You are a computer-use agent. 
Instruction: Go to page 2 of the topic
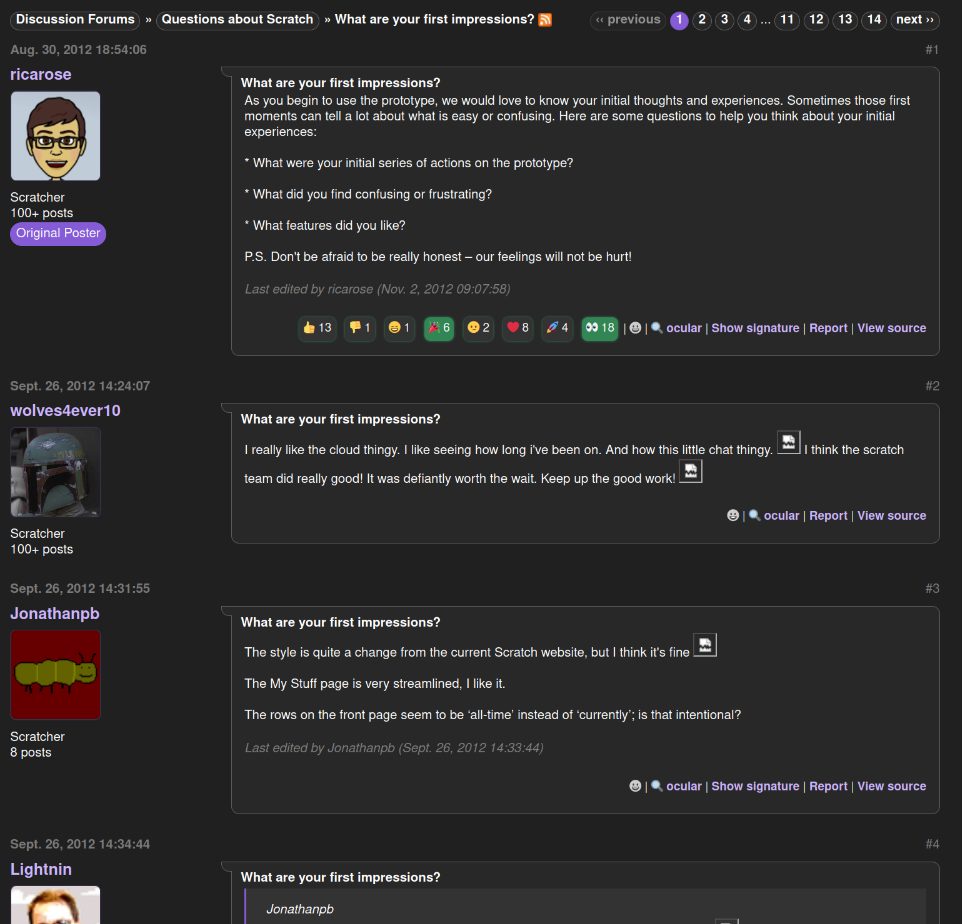pyautogui.click(x=702, y=20)
